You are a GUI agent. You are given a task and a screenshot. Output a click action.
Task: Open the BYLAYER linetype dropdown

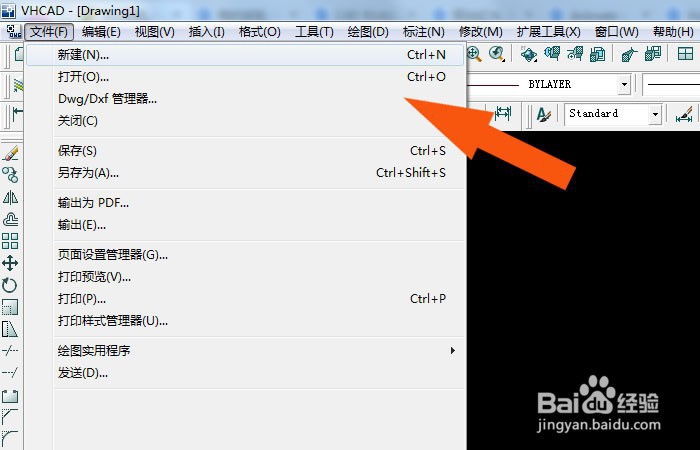[x=624, y=84]
